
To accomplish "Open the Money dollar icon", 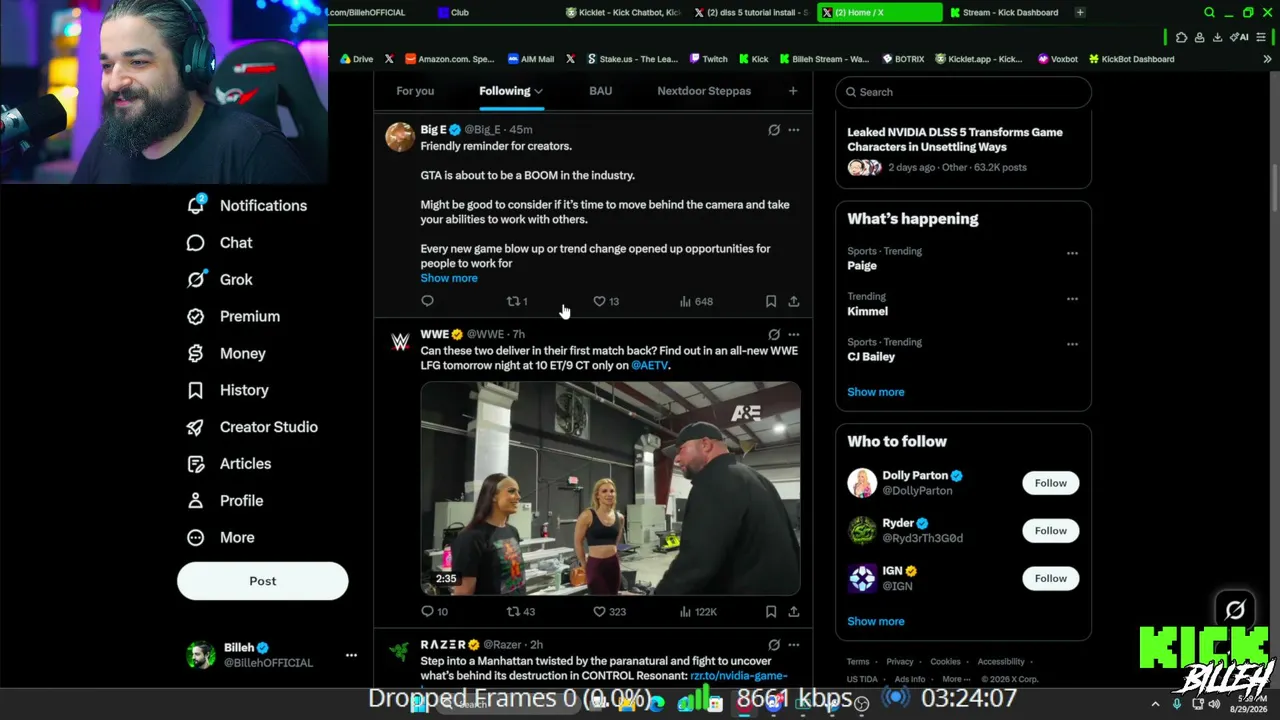I will coord(196,353).
